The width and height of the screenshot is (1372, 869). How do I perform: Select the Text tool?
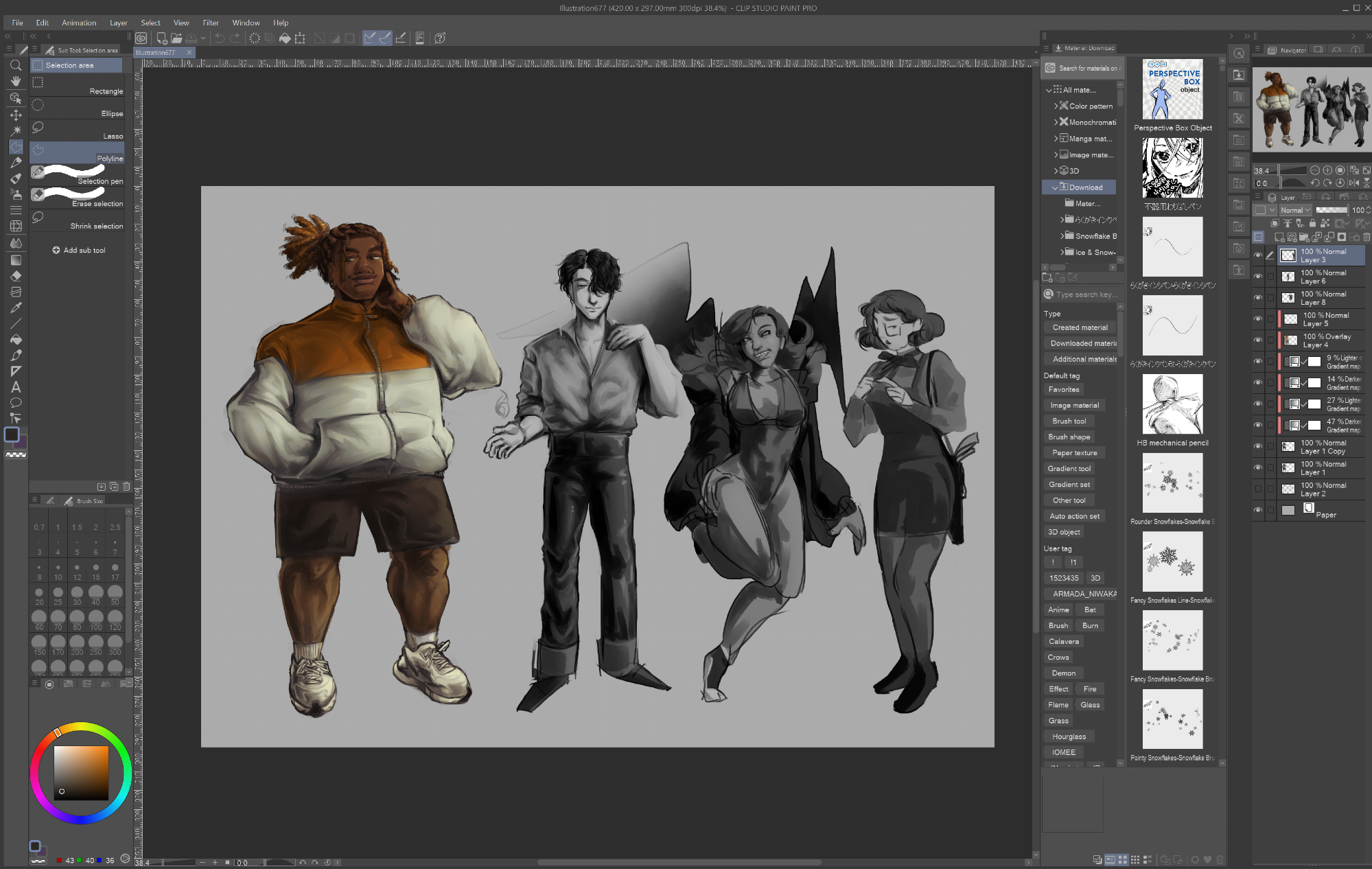(16, 387)
